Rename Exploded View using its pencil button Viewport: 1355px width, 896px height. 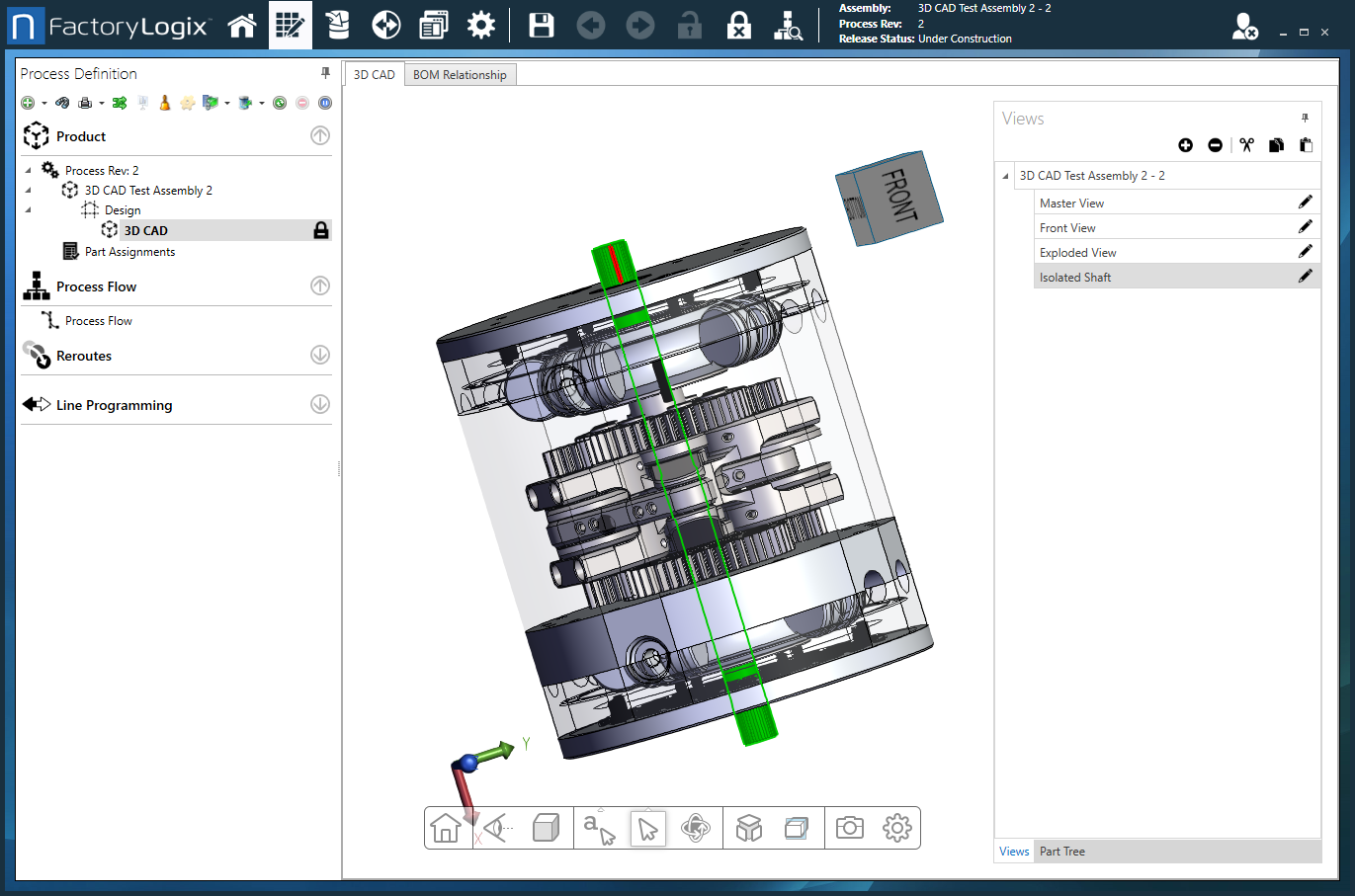pos(1306,251)
